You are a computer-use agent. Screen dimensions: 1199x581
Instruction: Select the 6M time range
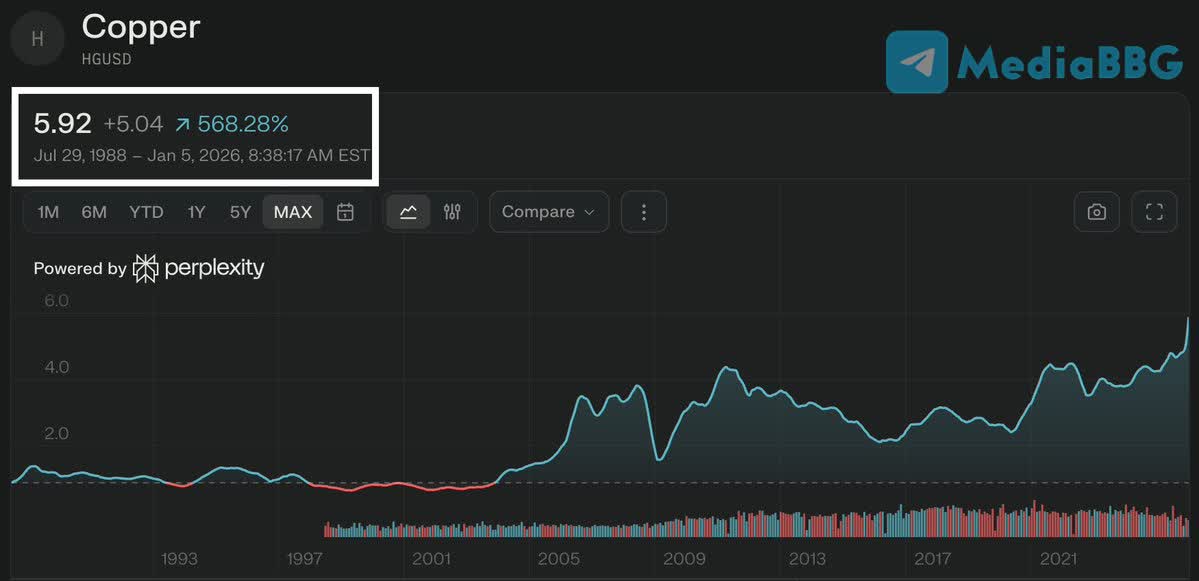[94, 212]
